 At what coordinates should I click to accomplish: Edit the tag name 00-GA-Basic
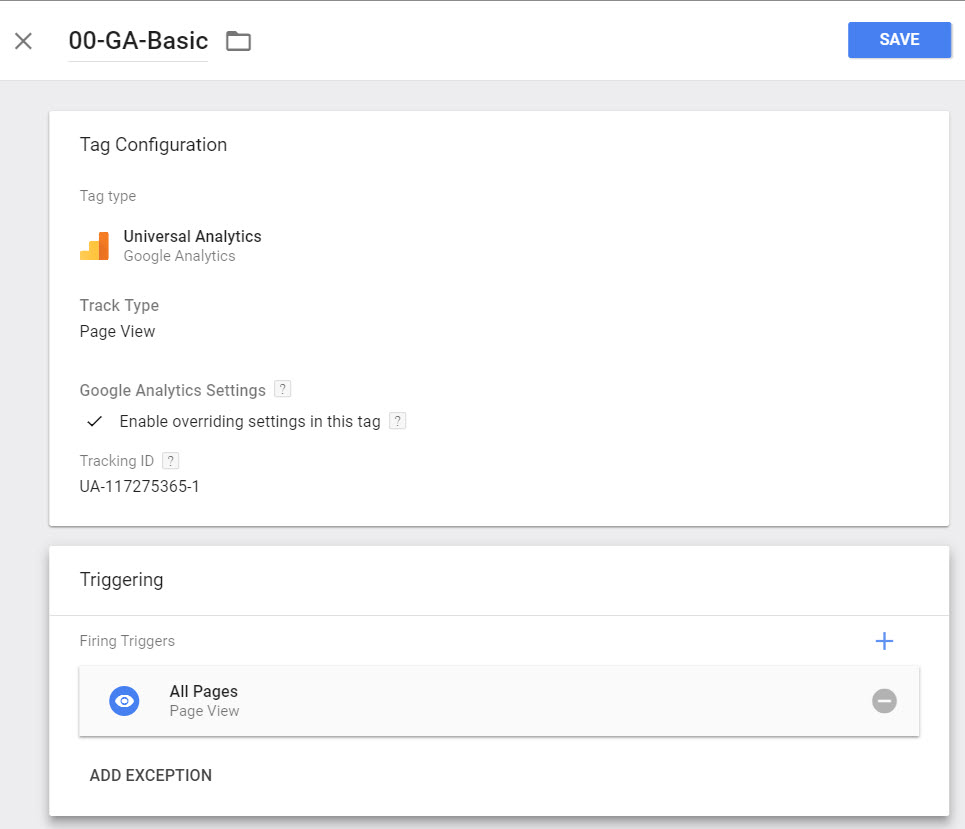(x=138, y=41)
